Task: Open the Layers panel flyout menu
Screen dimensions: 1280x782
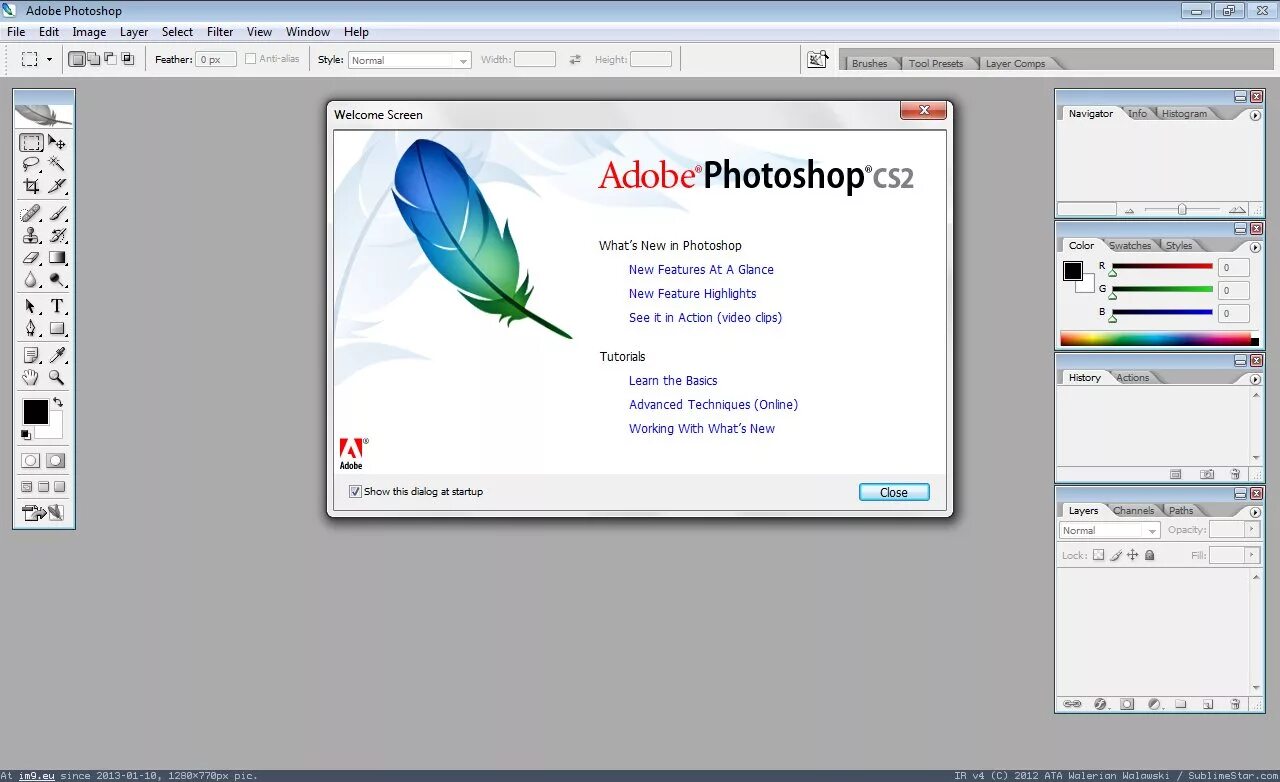Action: (x=1256, y=512)
